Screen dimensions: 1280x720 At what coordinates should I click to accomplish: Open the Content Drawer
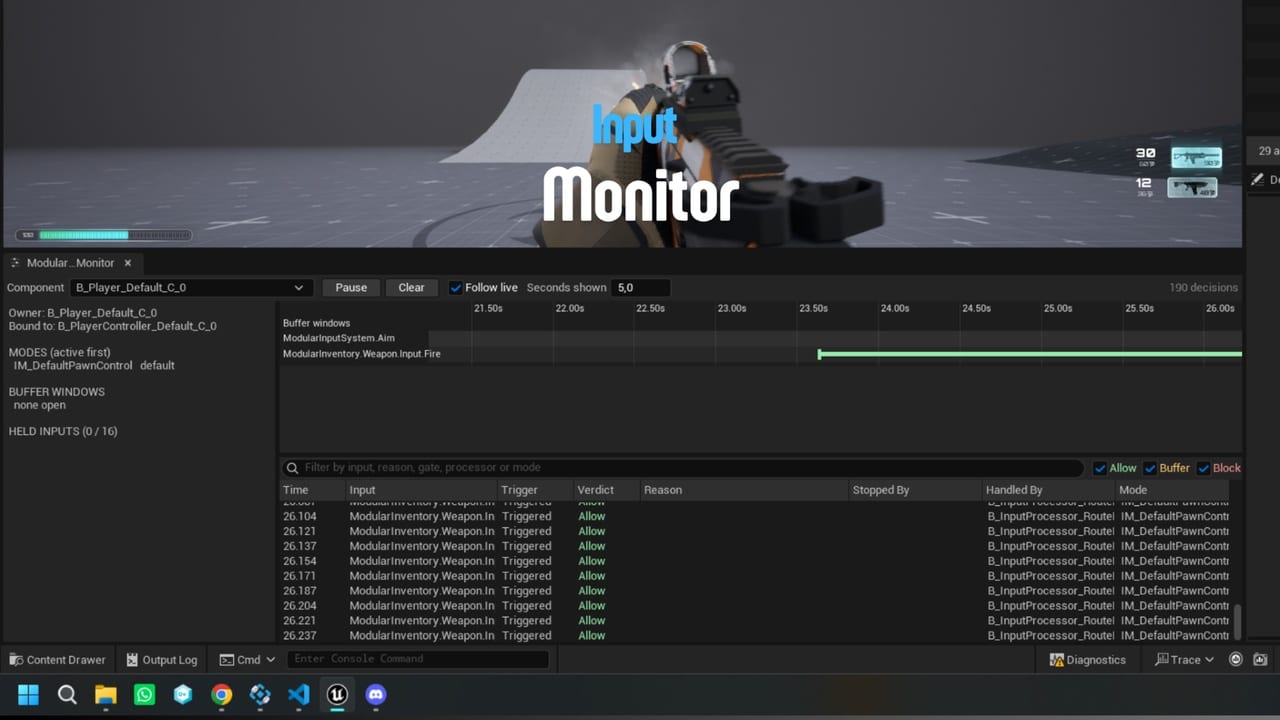click(57, 660)
